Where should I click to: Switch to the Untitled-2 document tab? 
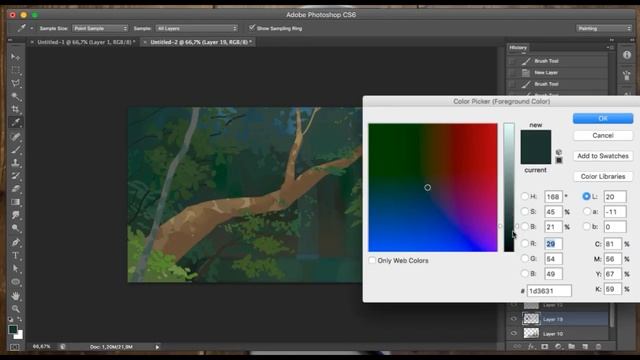click(198, 42)
